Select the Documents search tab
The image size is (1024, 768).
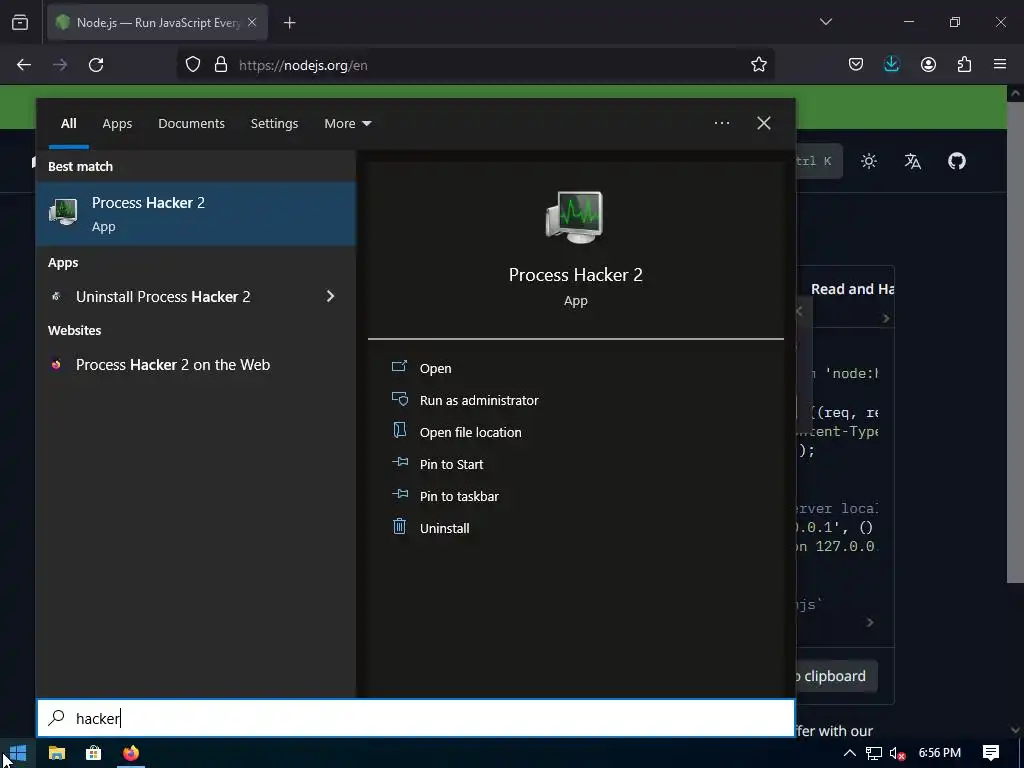pos(191,123)
